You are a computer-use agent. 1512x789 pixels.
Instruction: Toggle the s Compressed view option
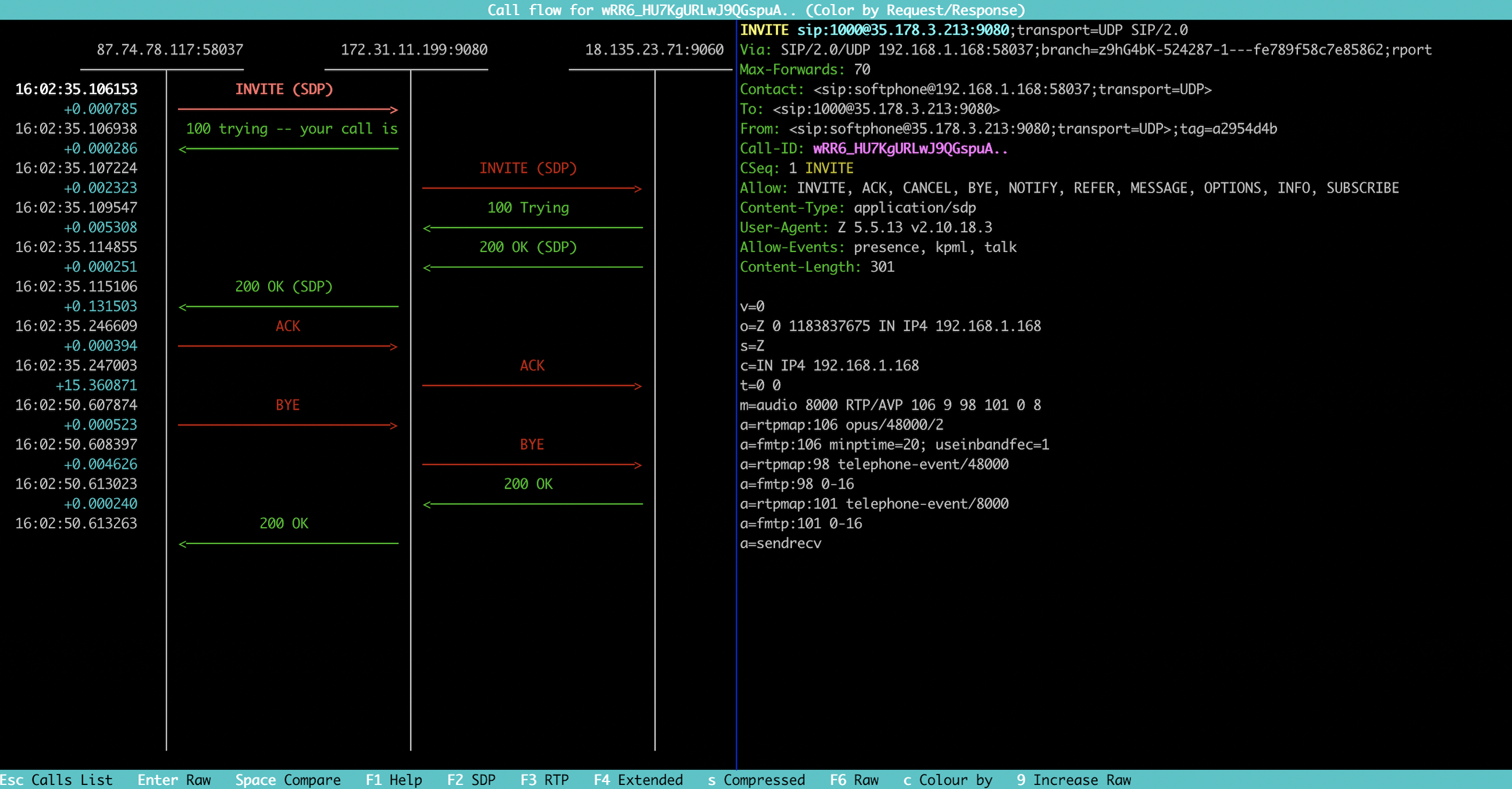point(756,780)
